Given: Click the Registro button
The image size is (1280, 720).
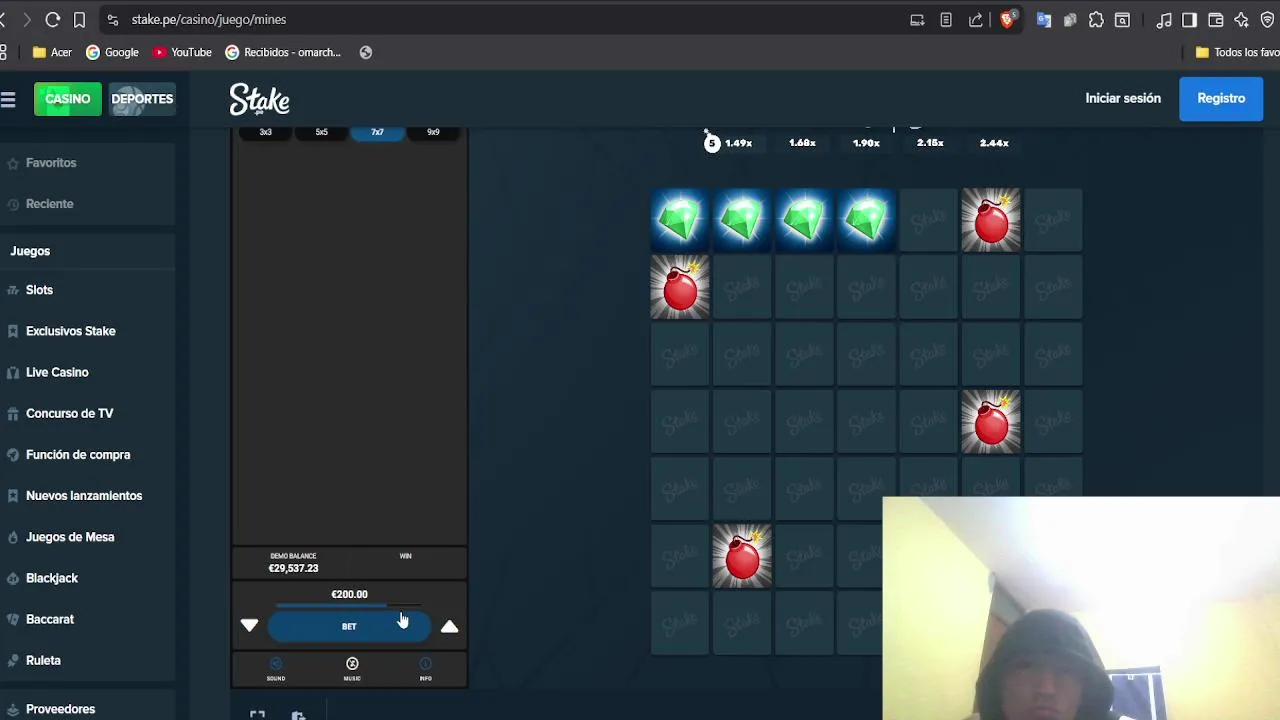Looking at the screenshot, I should (x=1221, y=98).
